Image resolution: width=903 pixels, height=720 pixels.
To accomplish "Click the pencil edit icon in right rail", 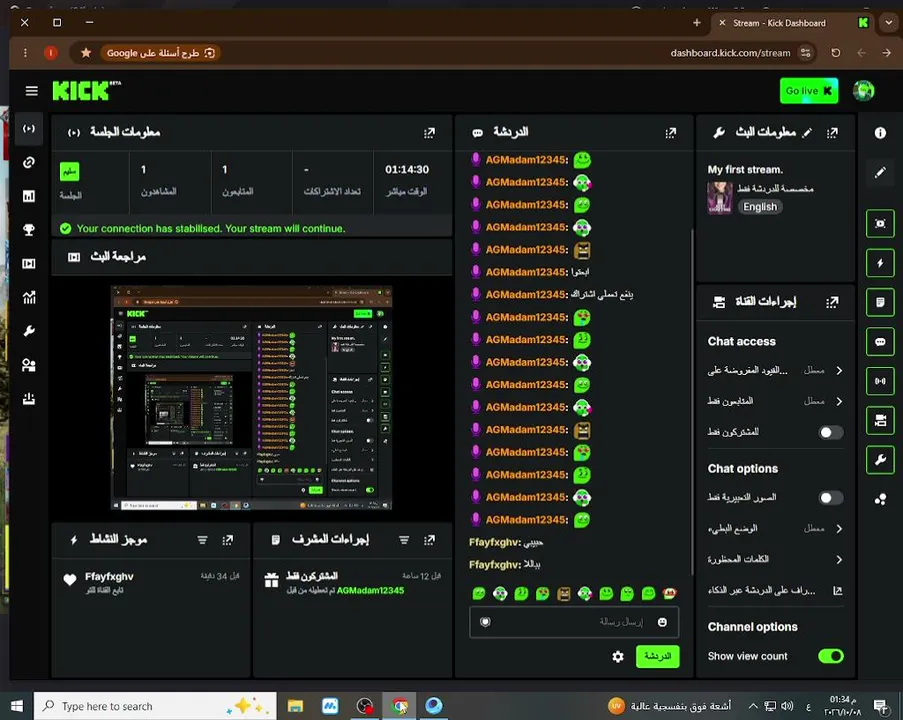I will [x=880, y=172].
